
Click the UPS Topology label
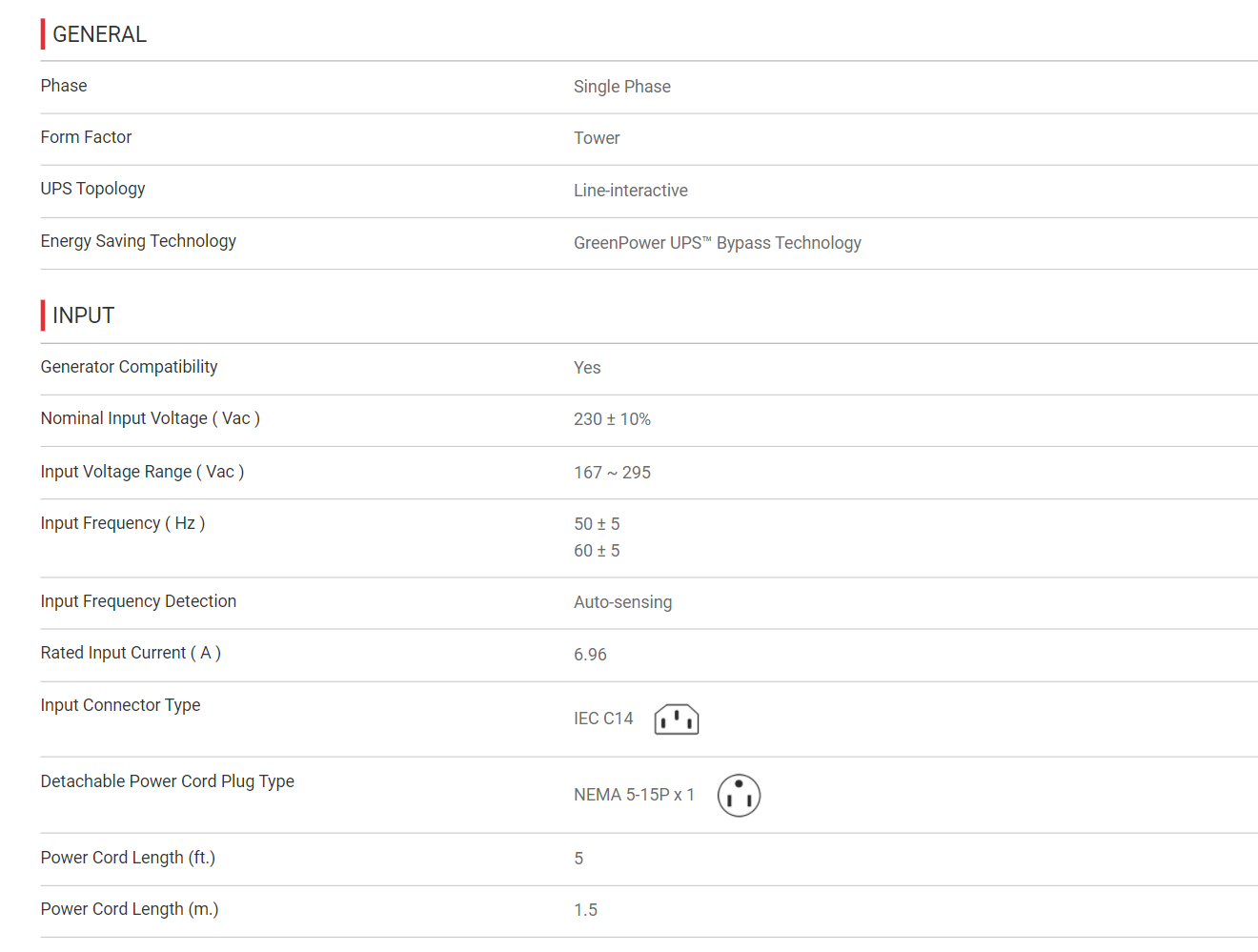pyautogui.click(x=92, y=189)
